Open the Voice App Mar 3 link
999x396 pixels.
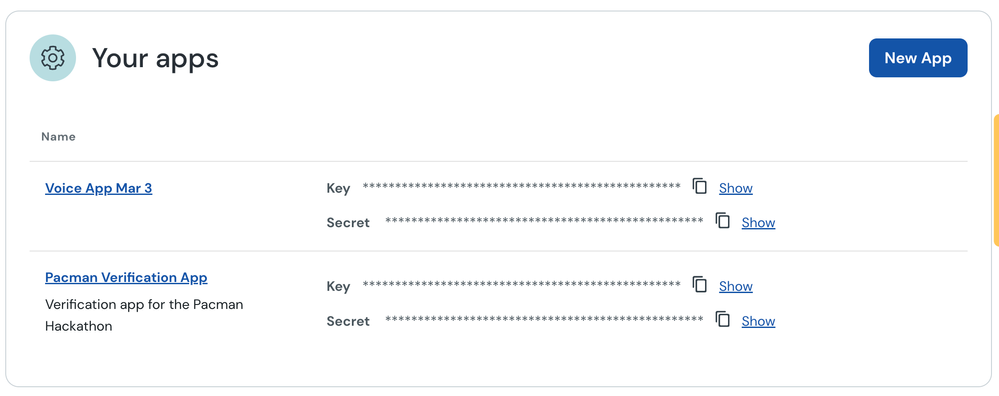(99, 188)
